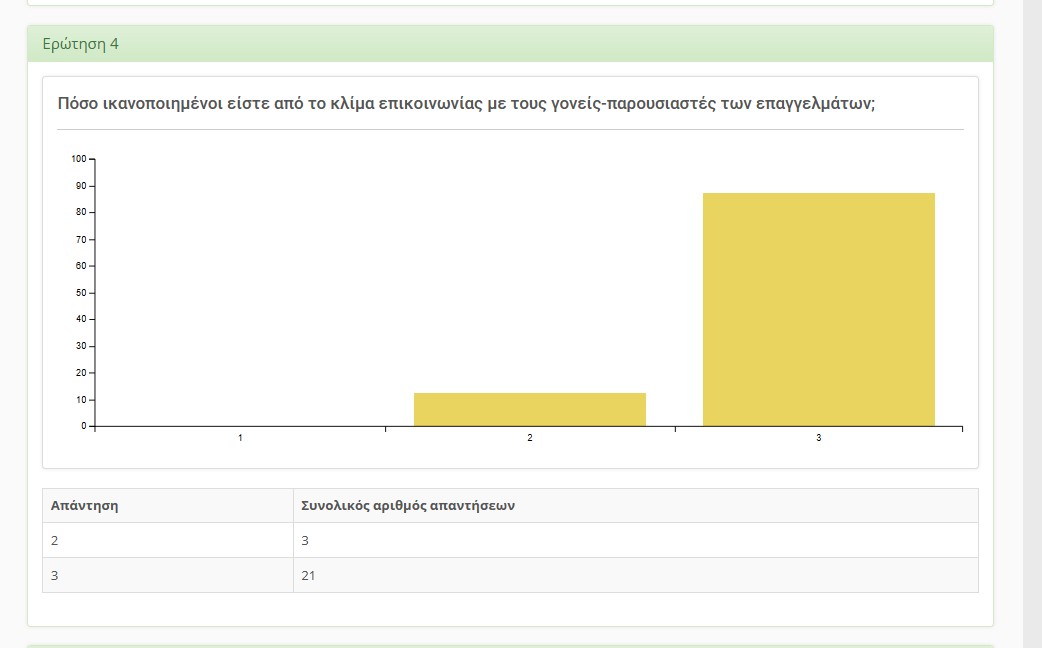
Task: Click the Απάντηση column header
Action: (85, 505)
